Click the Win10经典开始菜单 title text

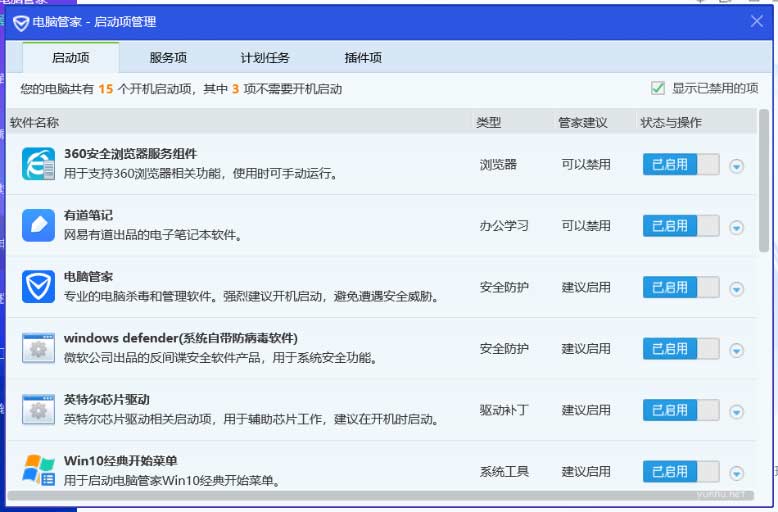(x=121, y=461)
